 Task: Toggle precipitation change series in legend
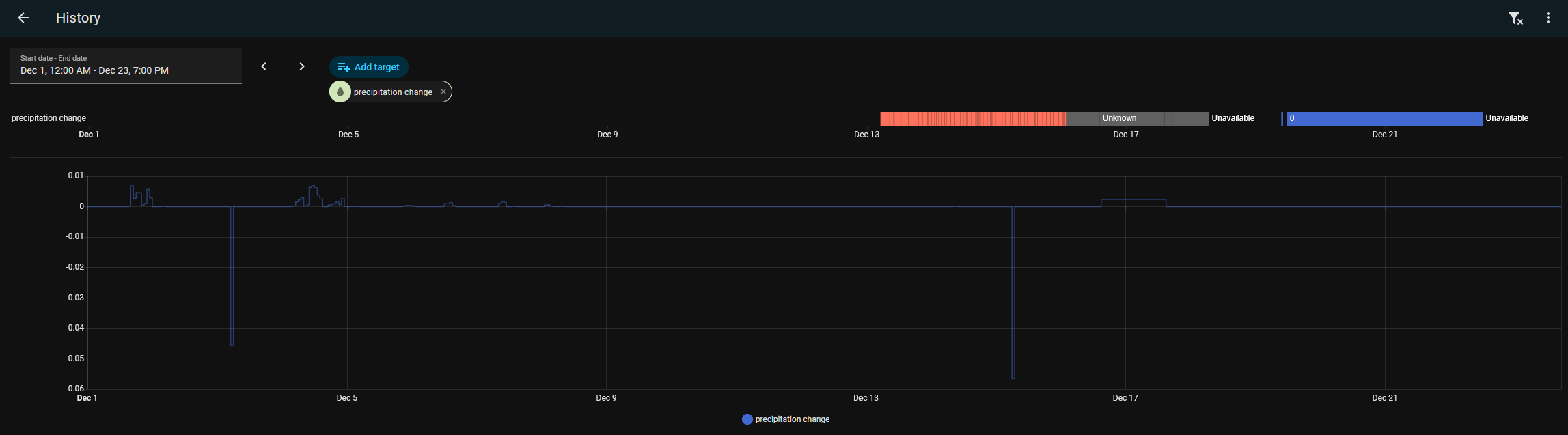[786, 419]
